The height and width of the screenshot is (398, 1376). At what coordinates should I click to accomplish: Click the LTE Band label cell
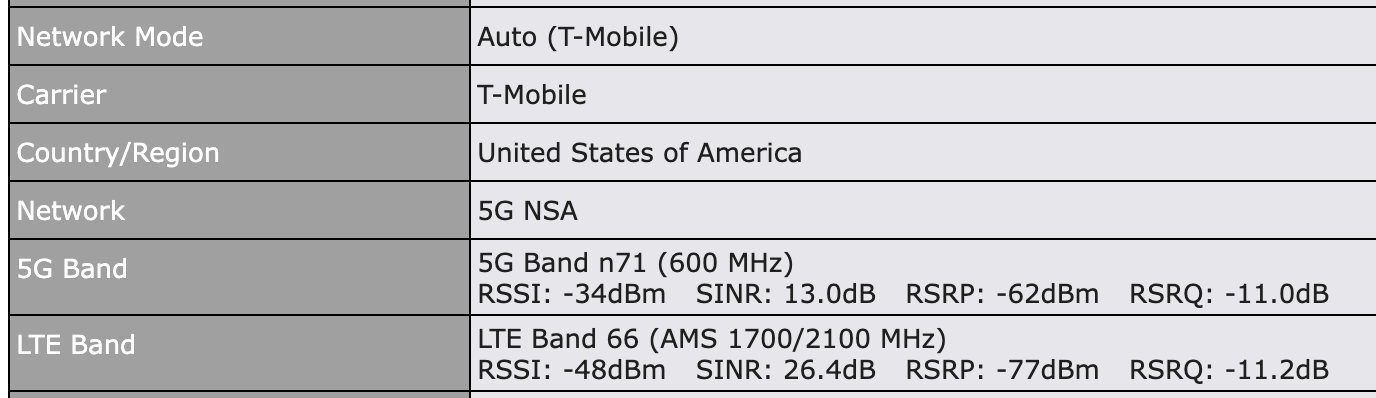click(x=234, y=346)
